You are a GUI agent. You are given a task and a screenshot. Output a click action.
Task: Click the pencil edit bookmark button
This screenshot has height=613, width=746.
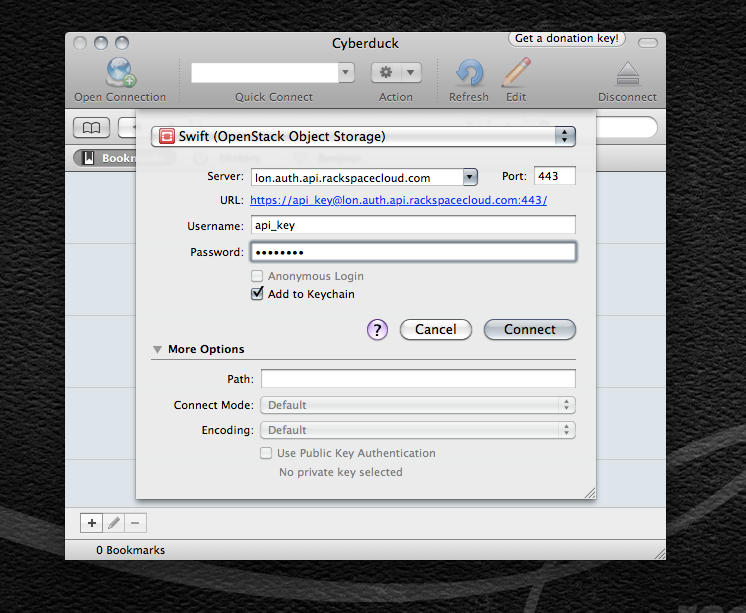click(x=114, y=523)
